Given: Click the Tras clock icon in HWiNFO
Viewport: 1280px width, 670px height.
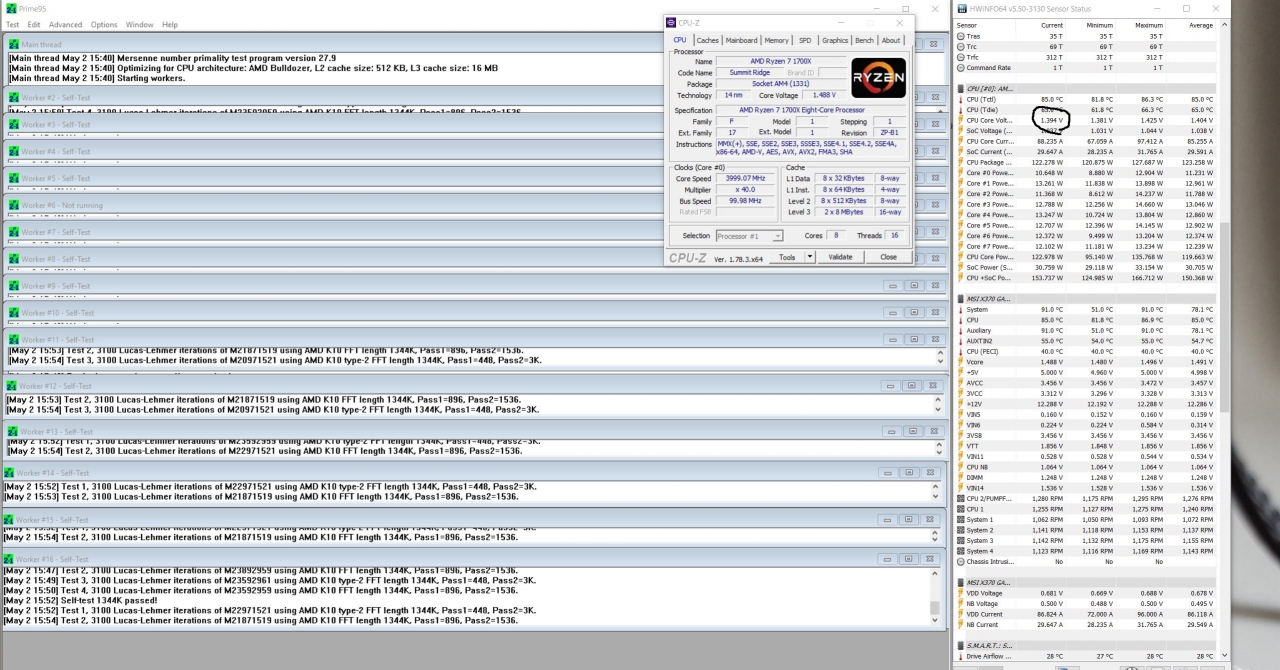Looking at the screenshot, I should (x=961, y=36).
